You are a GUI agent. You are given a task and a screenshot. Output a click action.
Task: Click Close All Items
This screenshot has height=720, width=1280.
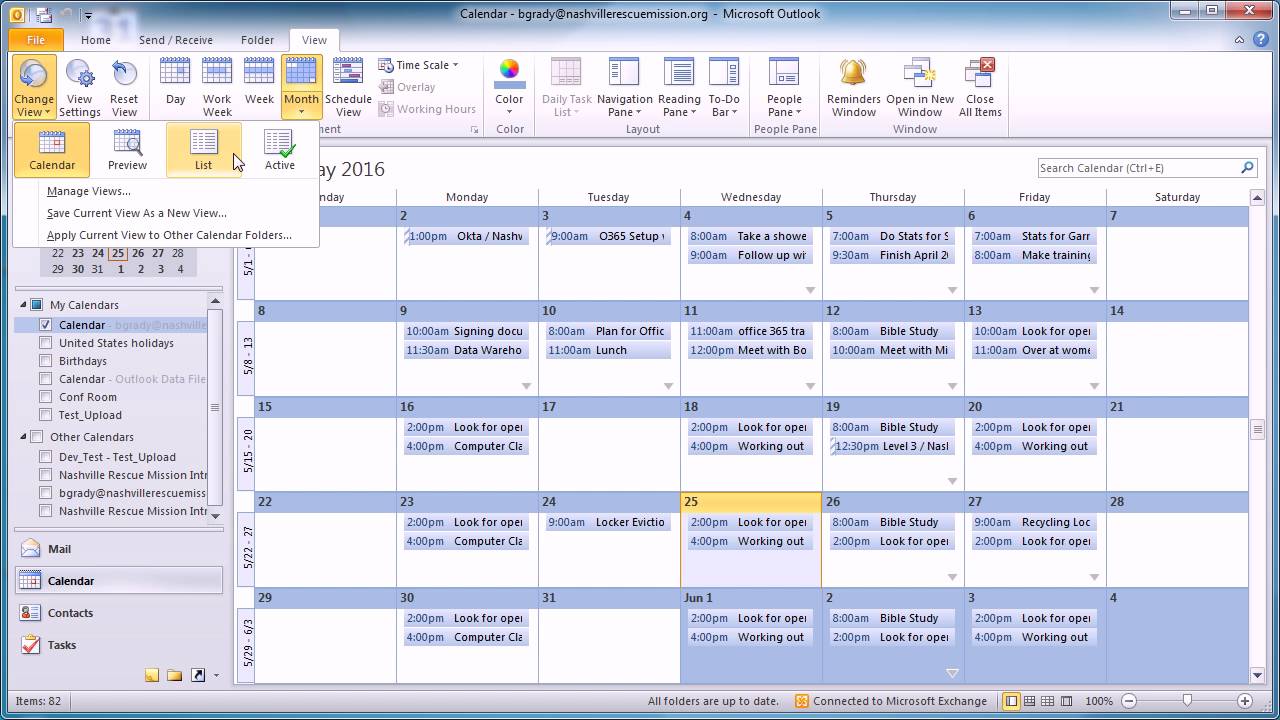click(980, 88)
